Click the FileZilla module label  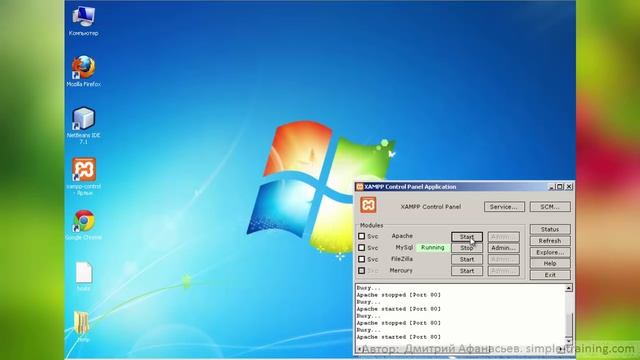click(402, 259)
